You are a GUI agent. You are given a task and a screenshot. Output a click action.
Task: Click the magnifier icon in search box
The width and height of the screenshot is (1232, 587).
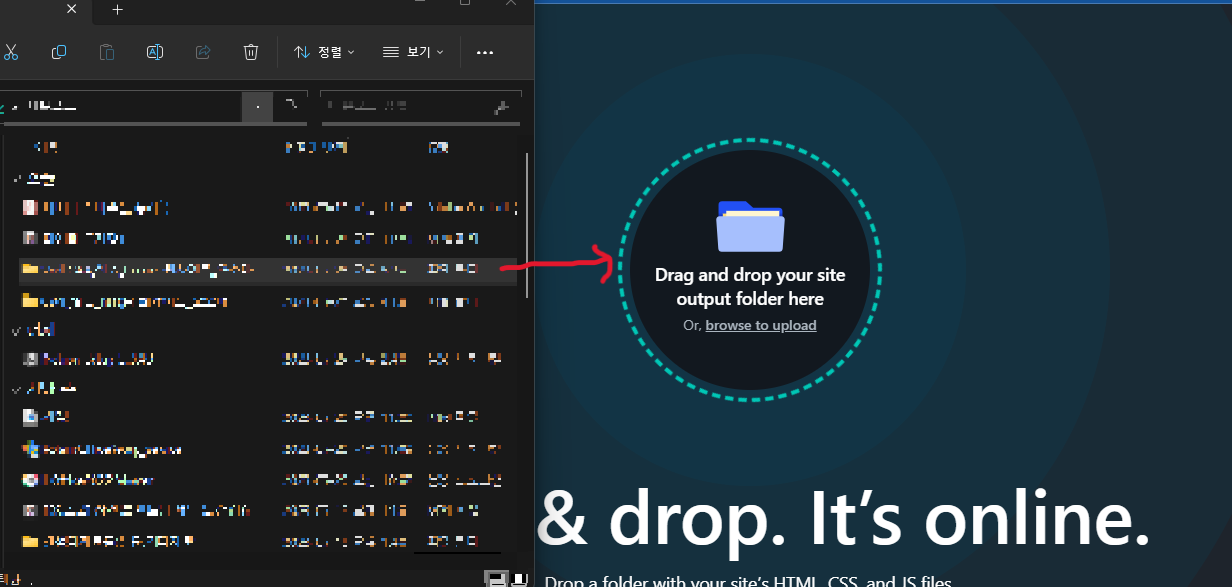point(501,106)
